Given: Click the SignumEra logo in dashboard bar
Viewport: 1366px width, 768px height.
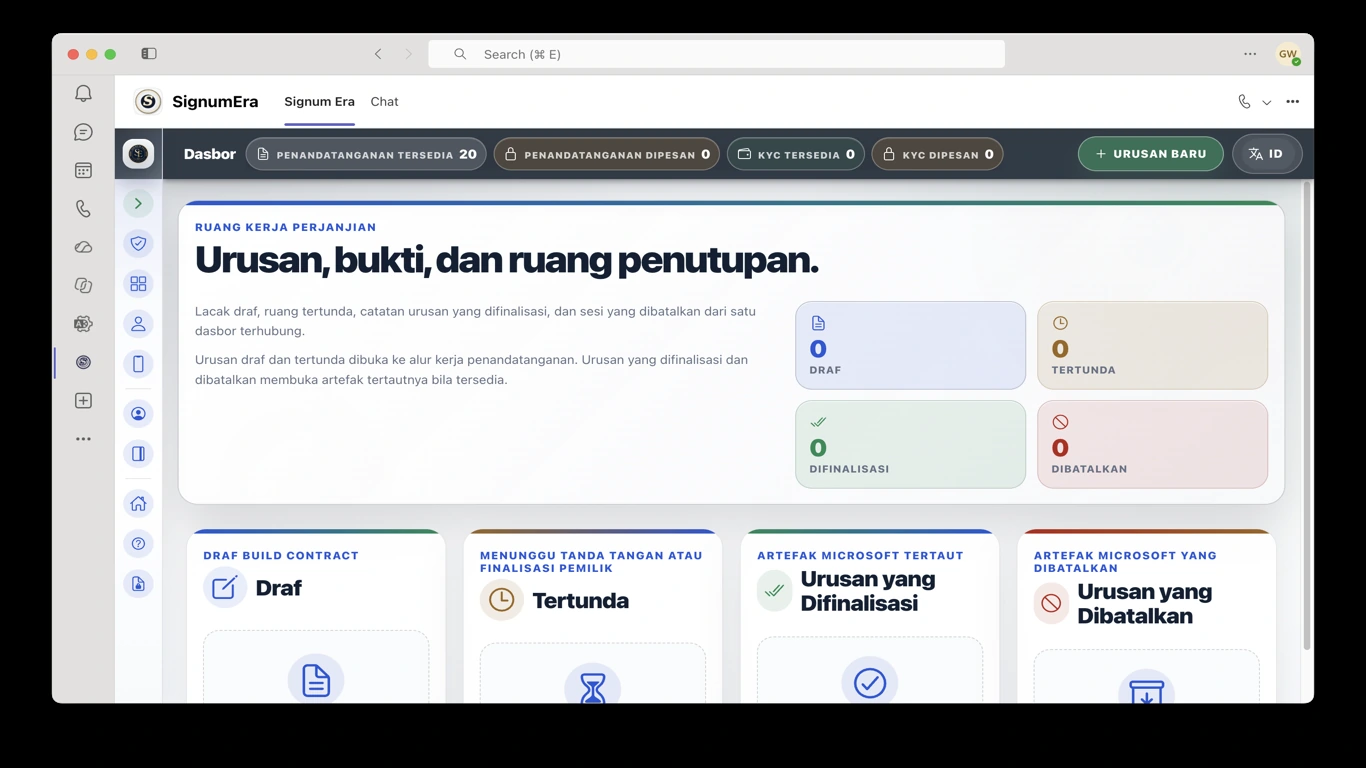Looking at the screenshot, I should [138, 153].
